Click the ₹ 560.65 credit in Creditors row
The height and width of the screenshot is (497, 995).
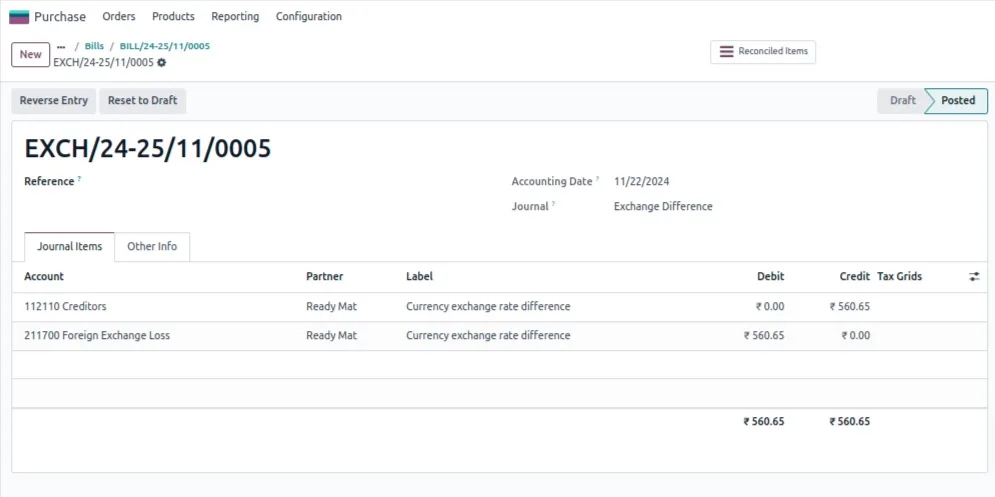pos(850,307)
